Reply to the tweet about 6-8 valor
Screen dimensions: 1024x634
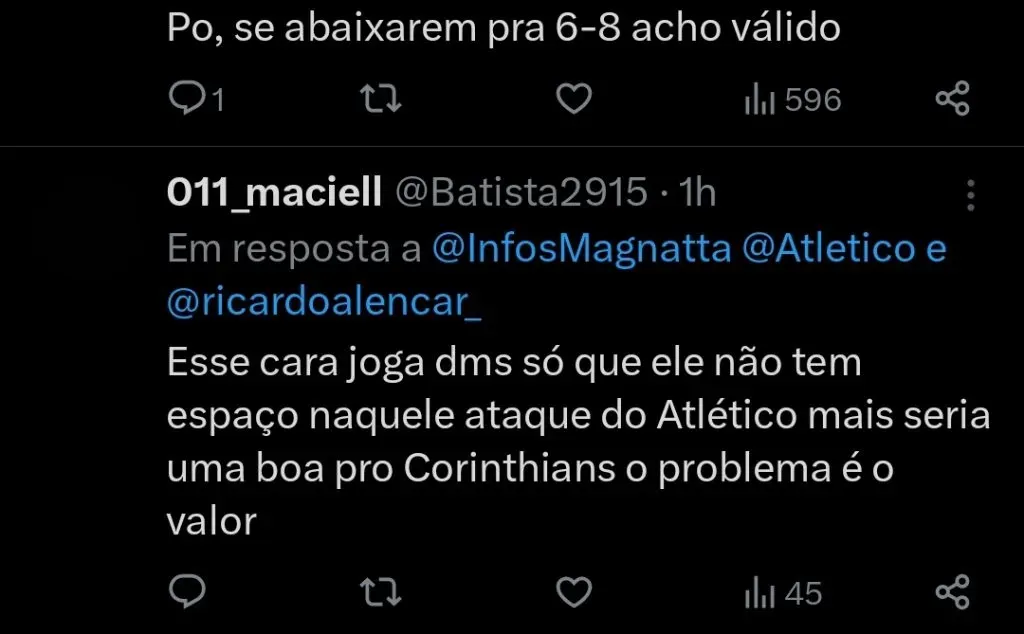point(191,98)
